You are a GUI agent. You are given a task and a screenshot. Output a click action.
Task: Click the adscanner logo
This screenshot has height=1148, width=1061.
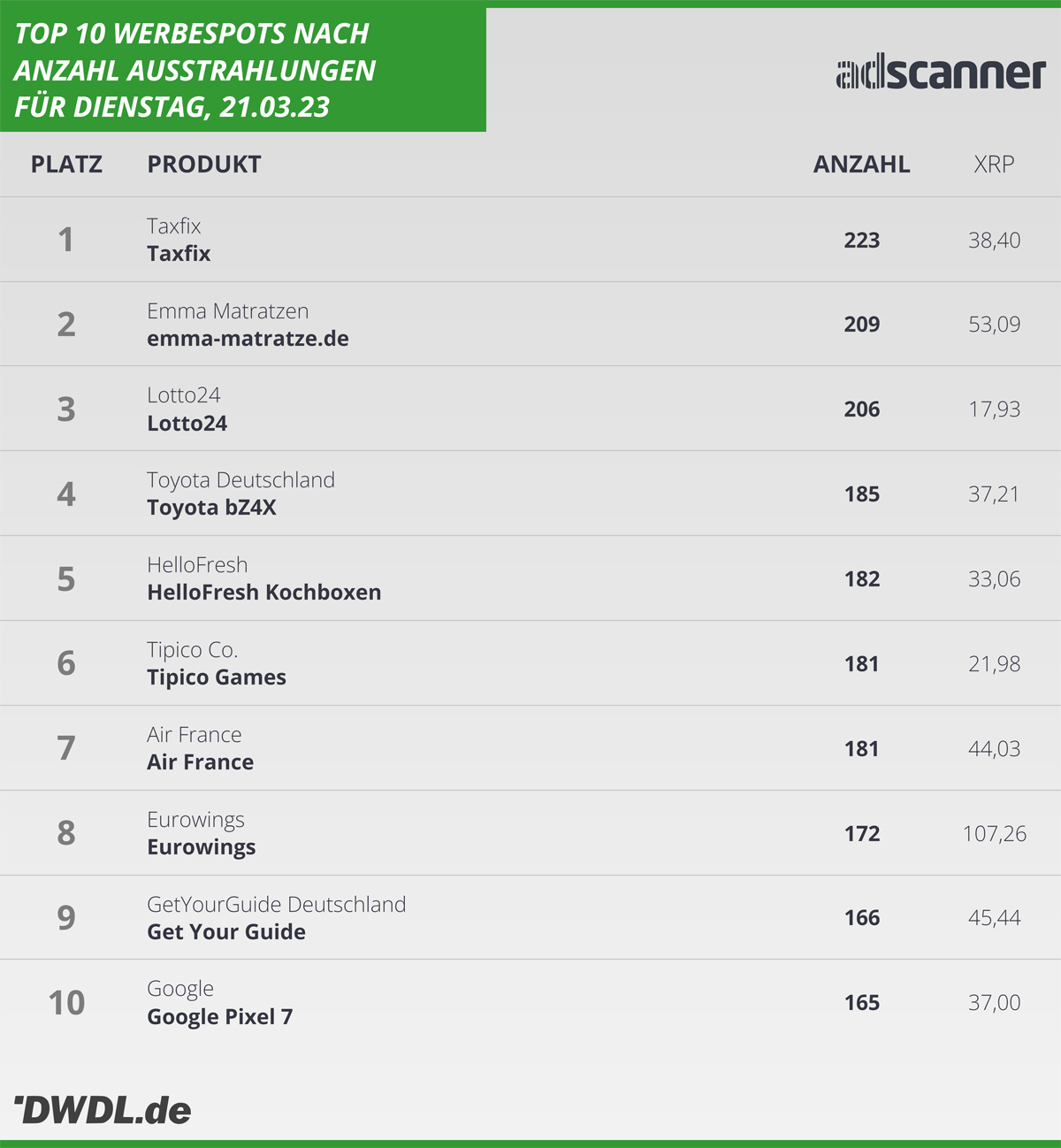pyautogui.click(x=941, y=73)
